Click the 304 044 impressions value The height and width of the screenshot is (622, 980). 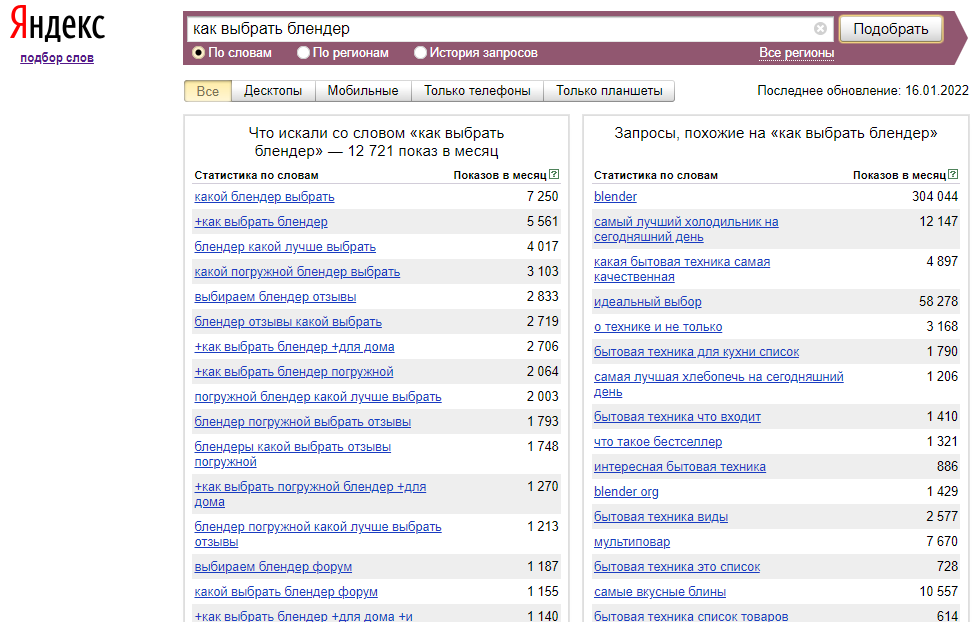coord(935,196)
